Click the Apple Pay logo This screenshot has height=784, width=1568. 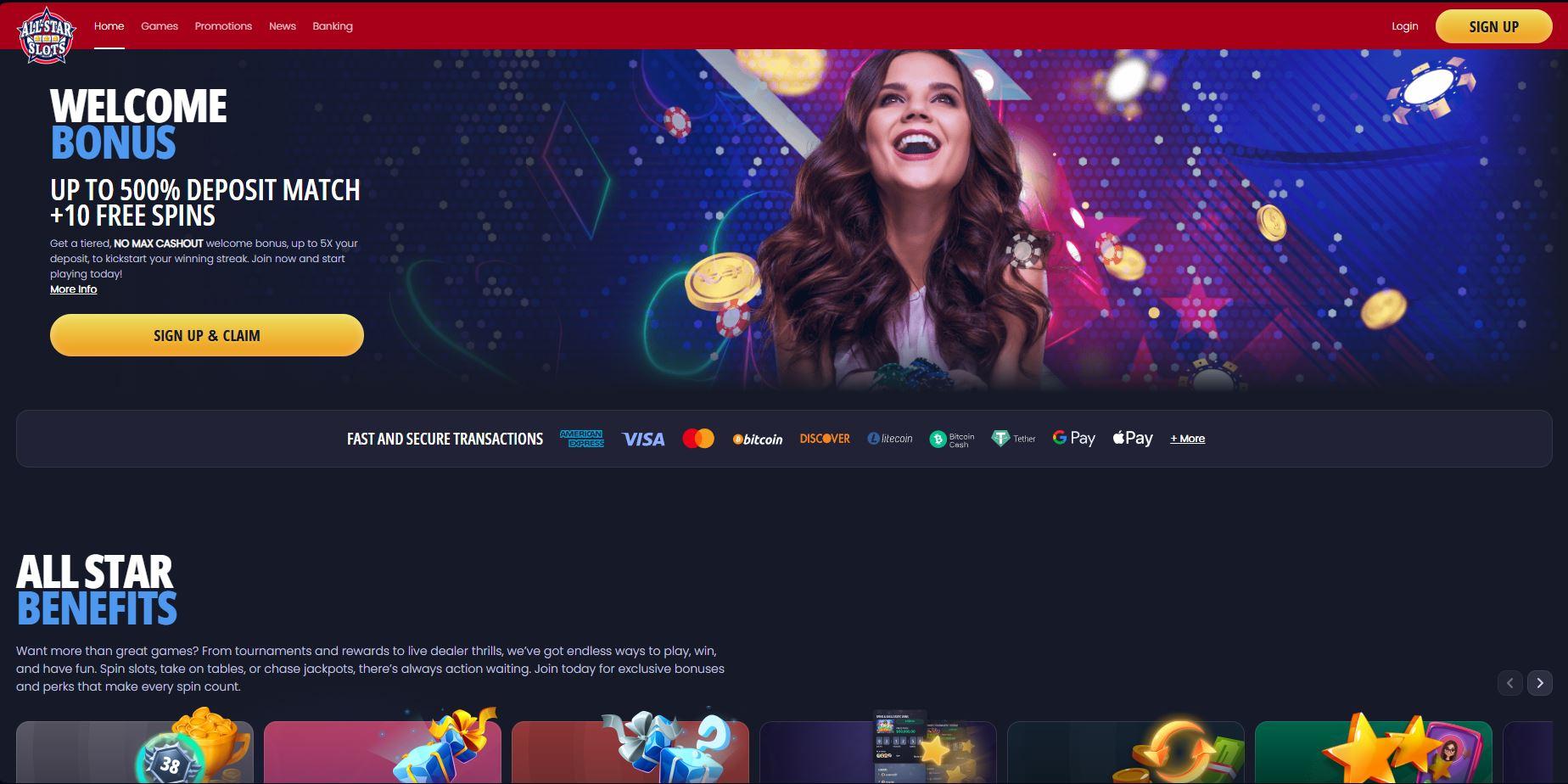coord(1133,438)
